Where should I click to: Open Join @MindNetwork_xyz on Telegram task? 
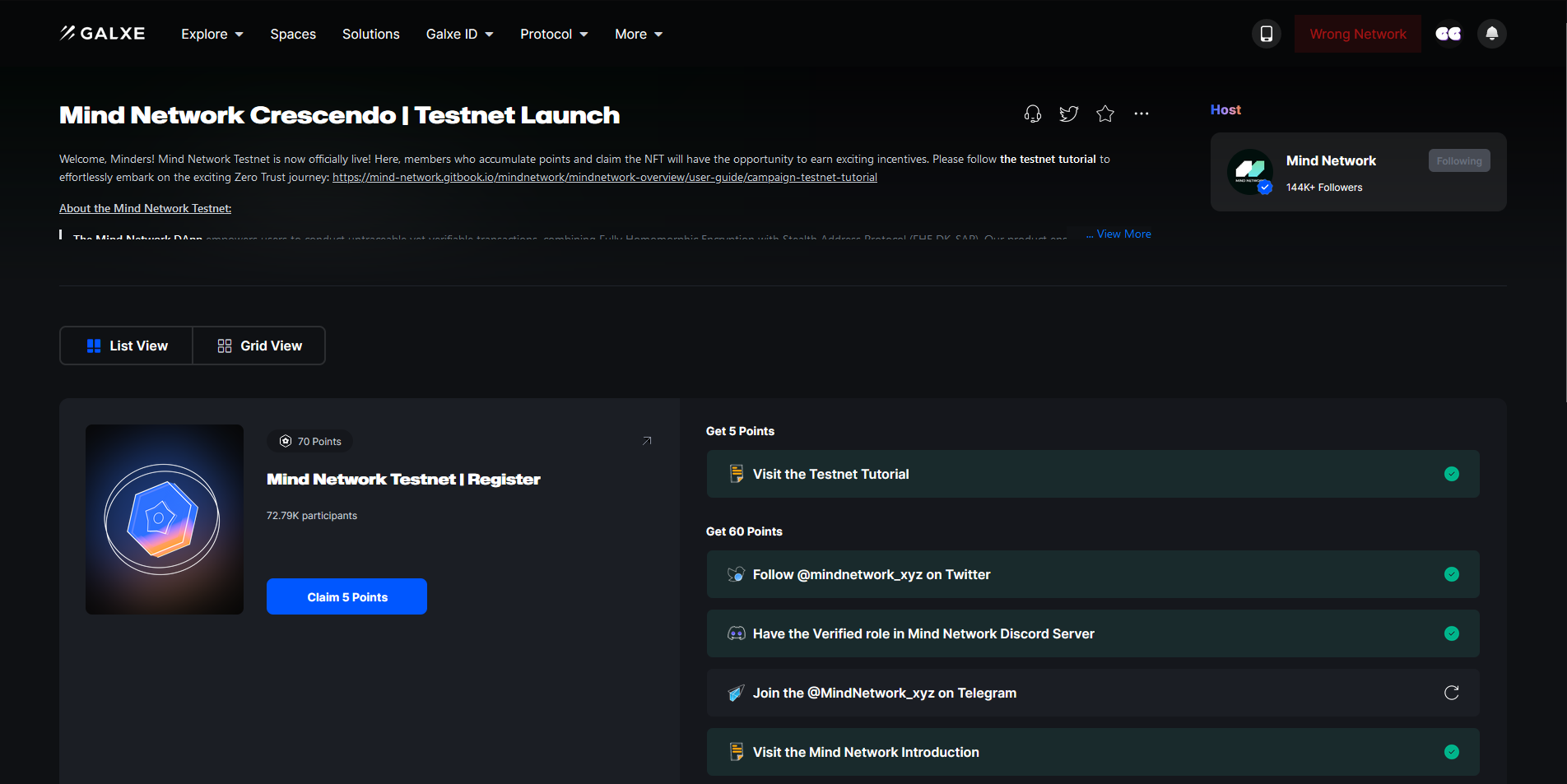[1093, 693]
